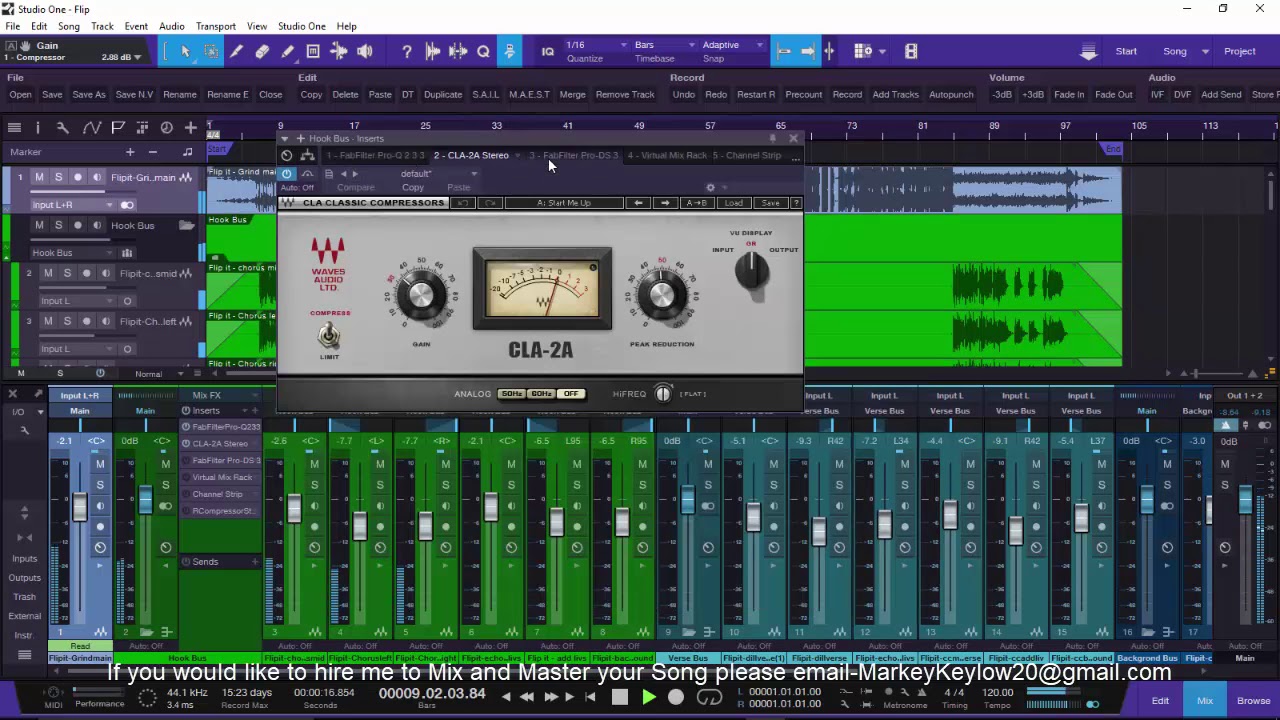Select the Range tool
Screen dimensions: 1280x720
pos(211,51)
